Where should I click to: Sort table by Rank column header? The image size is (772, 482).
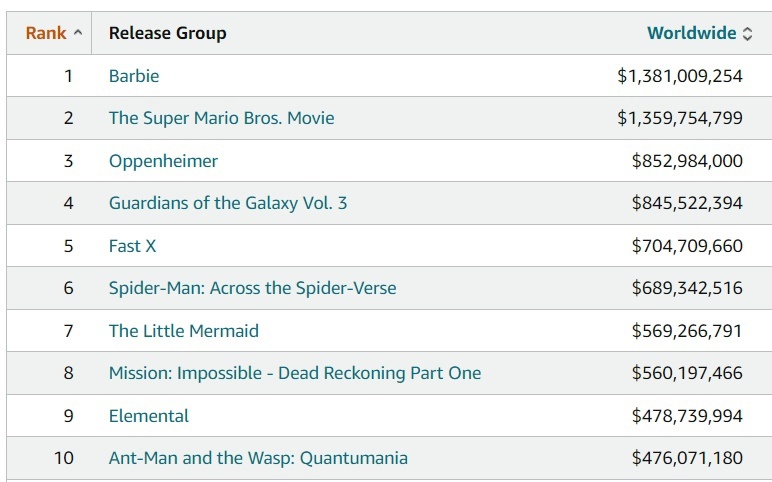coord(46,33)
